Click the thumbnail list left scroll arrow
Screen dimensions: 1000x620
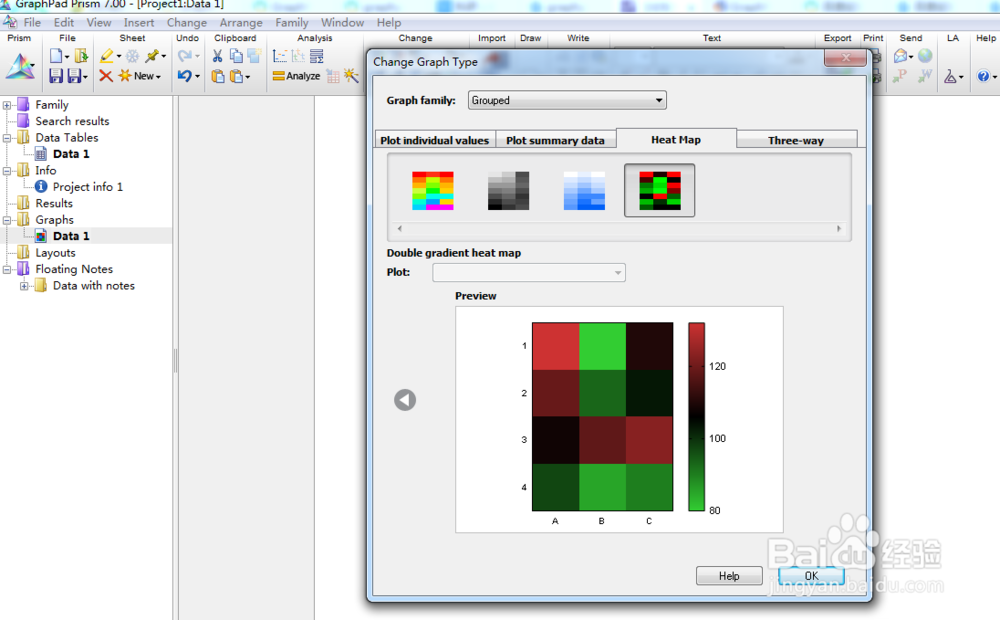pyautogui.click(x=400, y=228)
